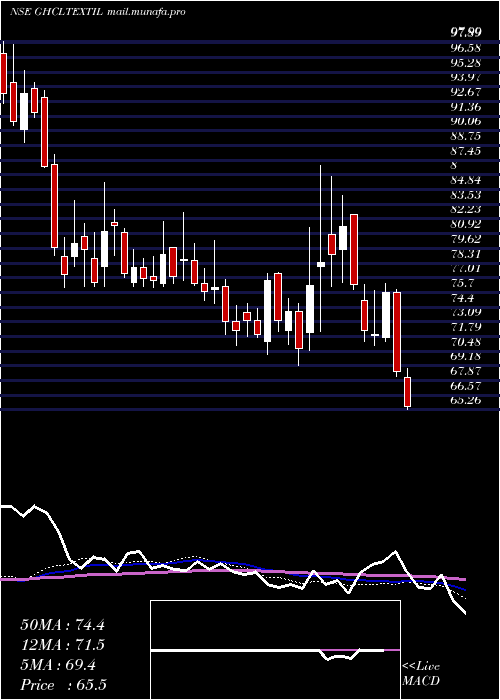This screenshot has height=700, width=500.
Task: Click the <<Live MACD label
Action: [x=421, y=674]
